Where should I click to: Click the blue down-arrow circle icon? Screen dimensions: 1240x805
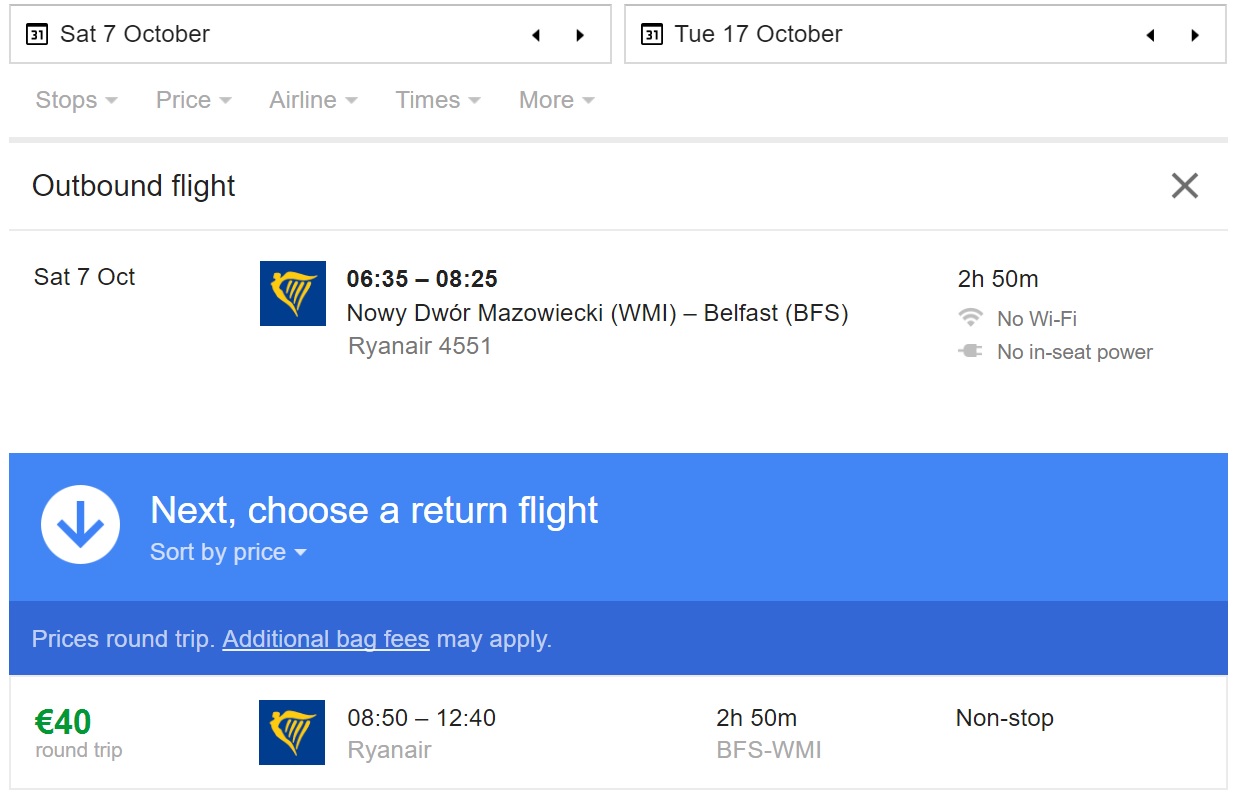click(x=80, y=525)
